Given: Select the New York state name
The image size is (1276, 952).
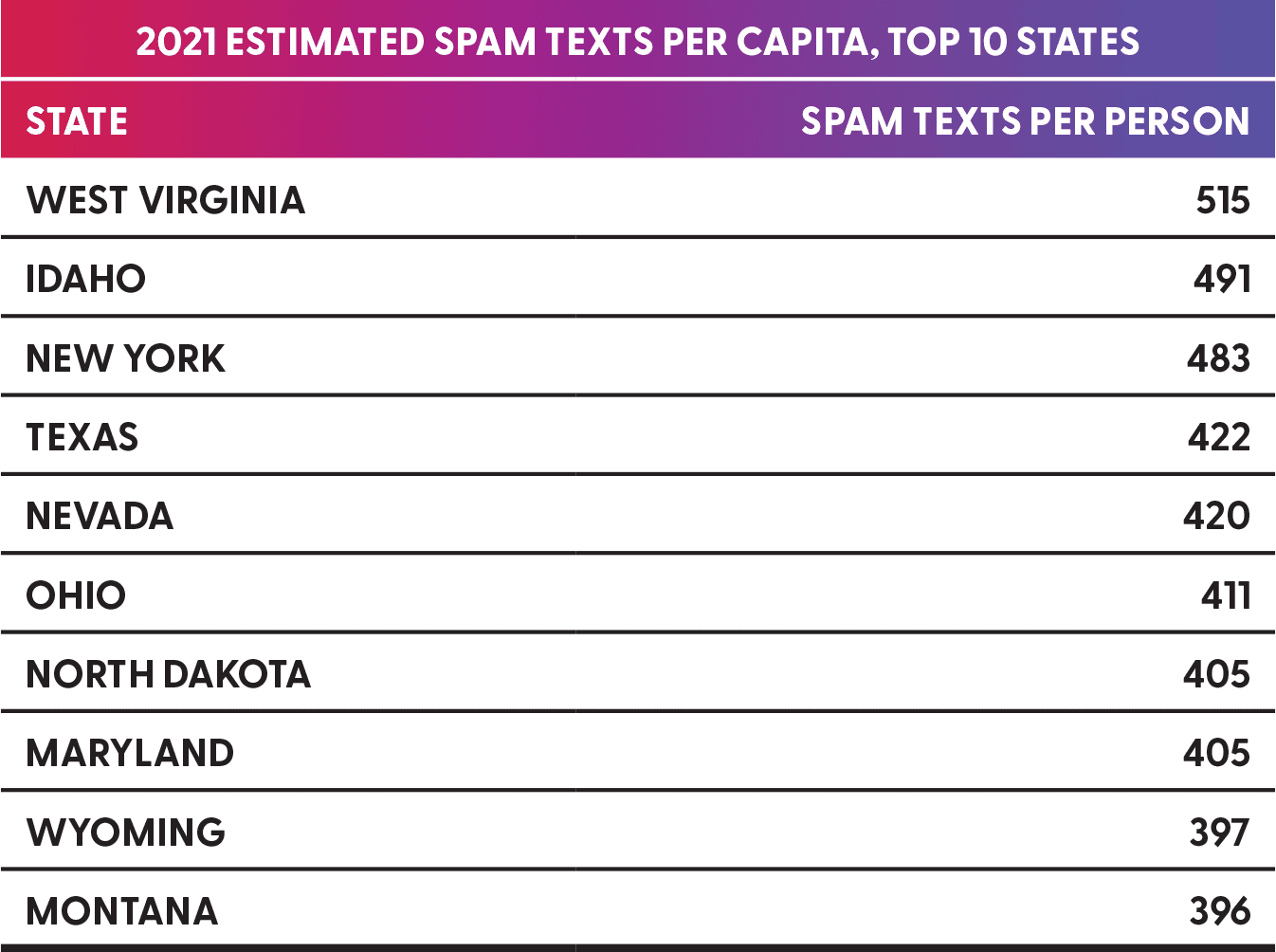Looking at the screenshot, I should (x=126, y=358).
